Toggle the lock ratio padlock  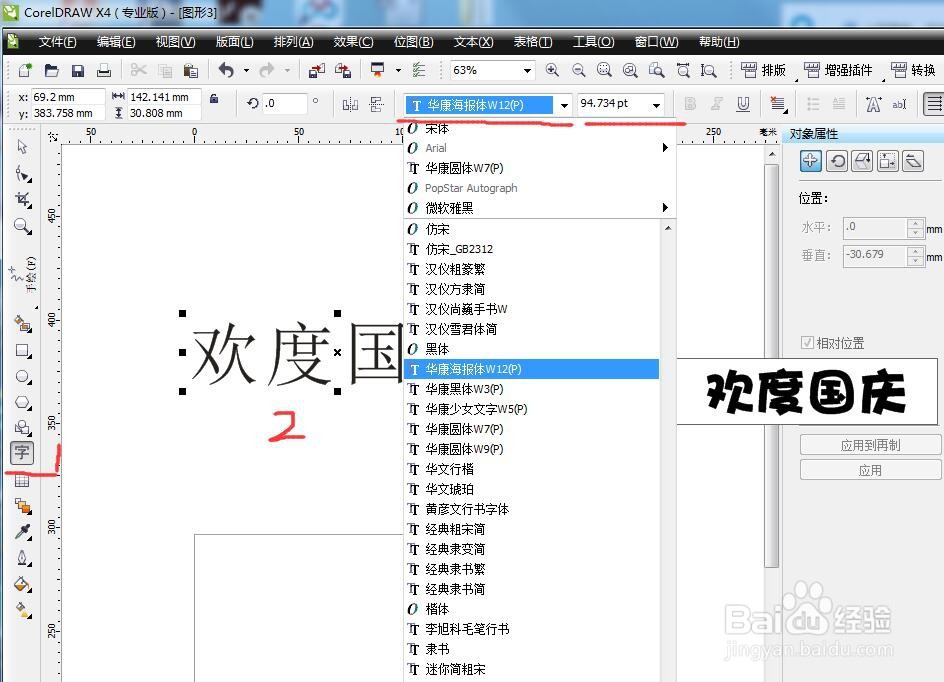(214, 98)
